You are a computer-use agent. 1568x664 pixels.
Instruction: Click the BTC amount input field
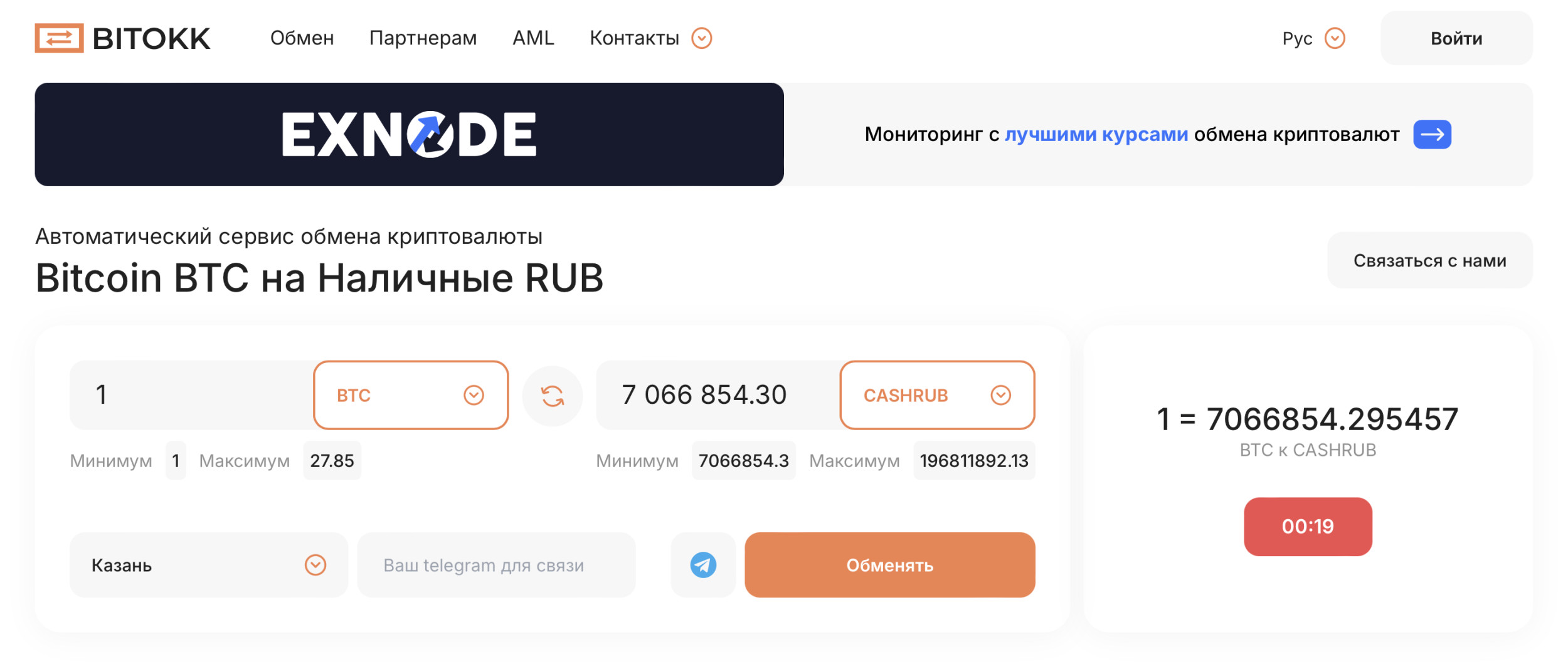pyautogui.click(x=191, y=395)
